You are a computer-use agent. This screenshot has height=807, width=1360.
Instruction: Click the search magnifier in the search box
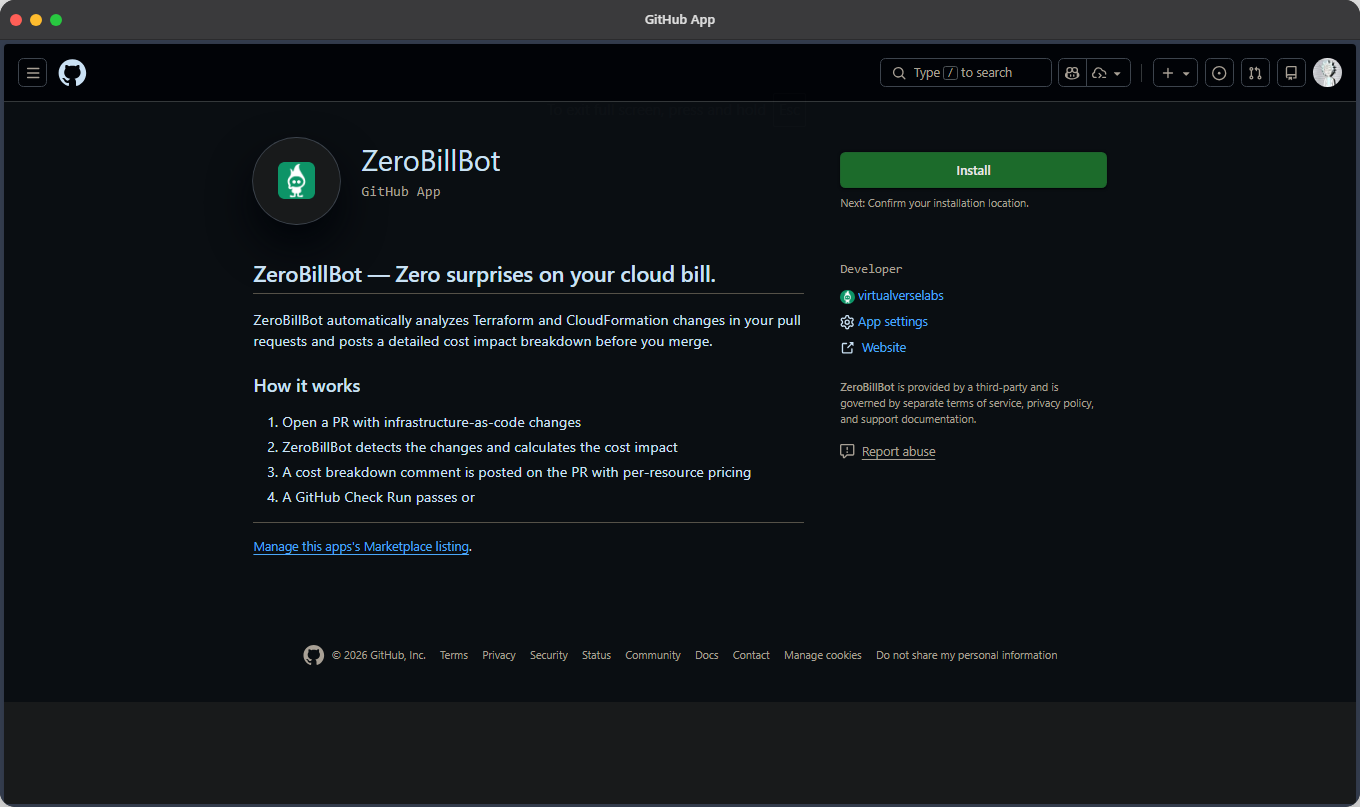(x=899, y=72)
